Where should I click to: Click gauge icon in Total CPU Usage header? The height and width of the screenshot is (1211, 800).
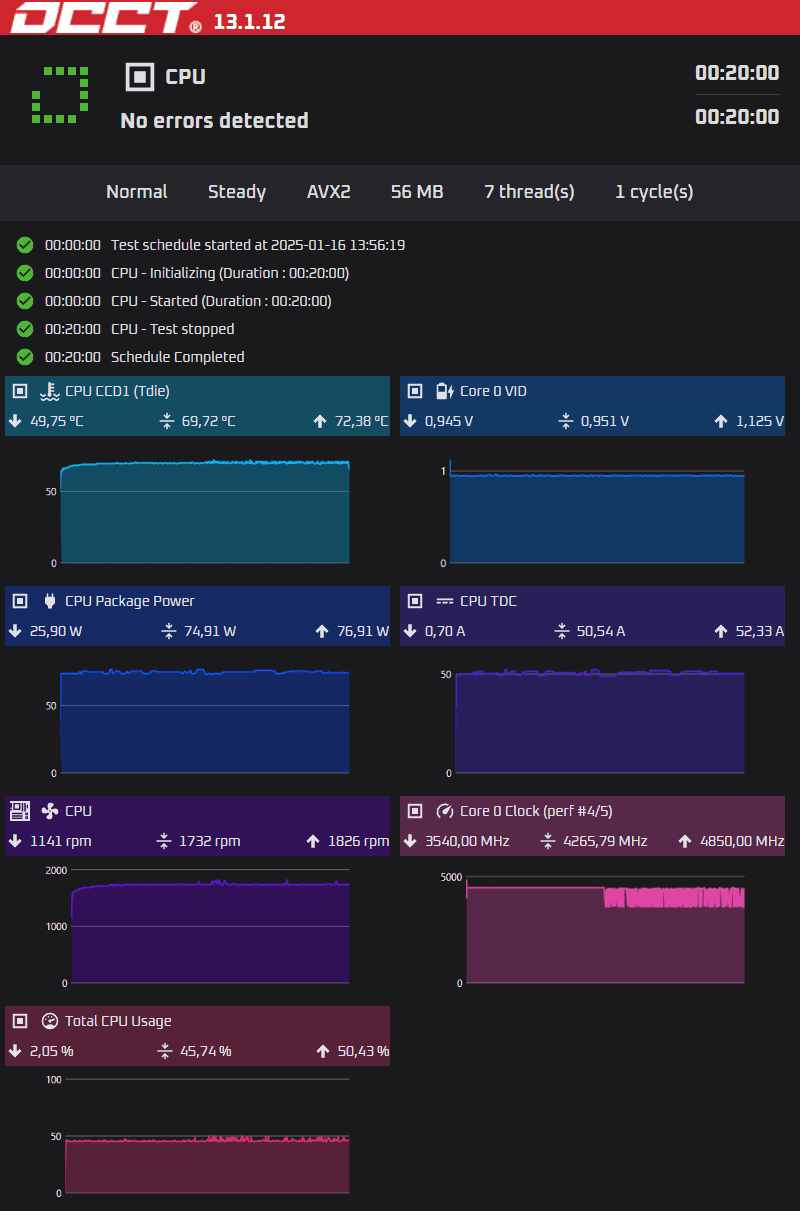pyautogui.click(x=49, y=1021)
